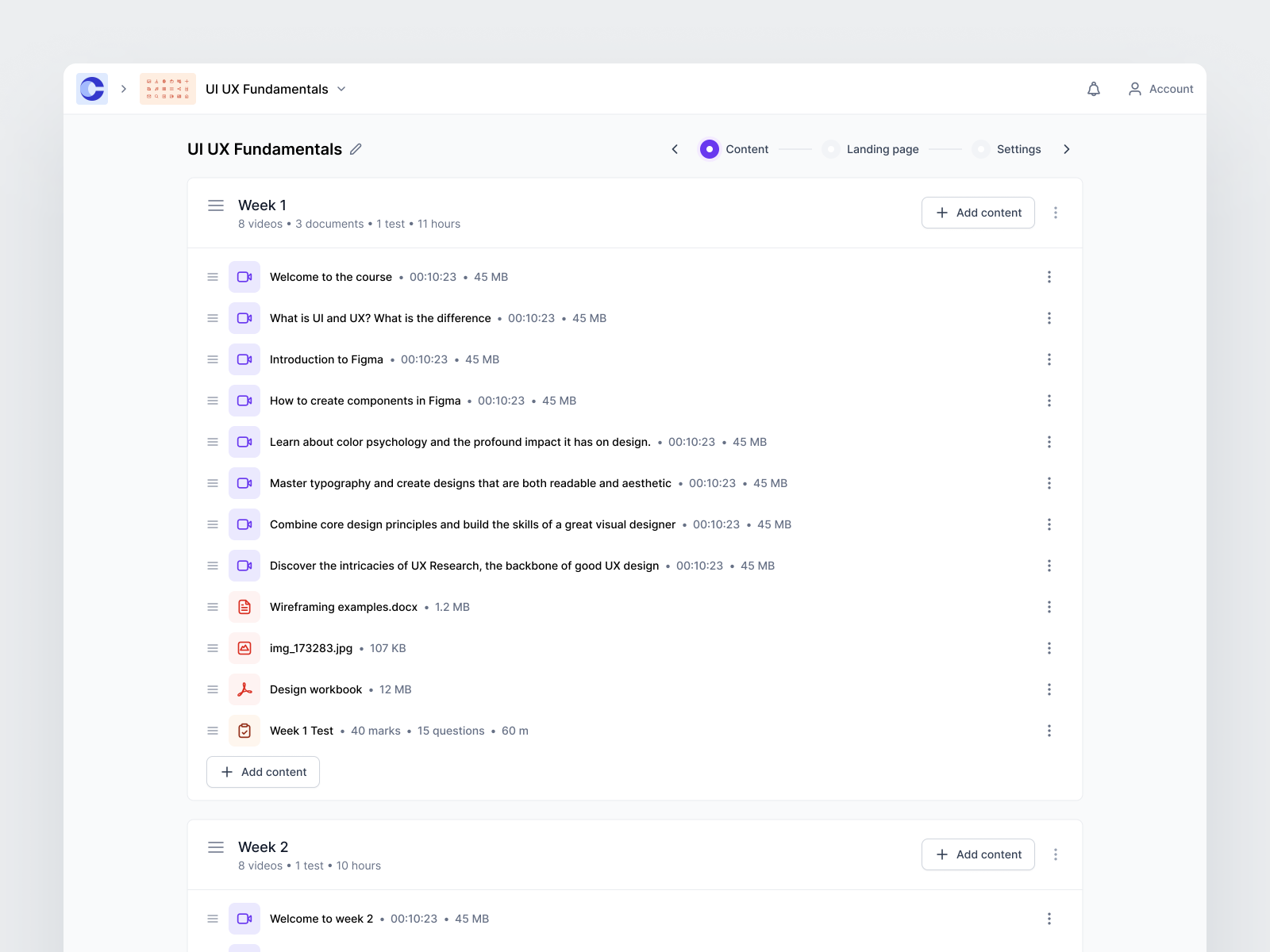Image resolution: width=1270 pixels, height=952 pixels.
Task: Select the image icon for img_173283.jpg
Action: click(x=244, y=647)
